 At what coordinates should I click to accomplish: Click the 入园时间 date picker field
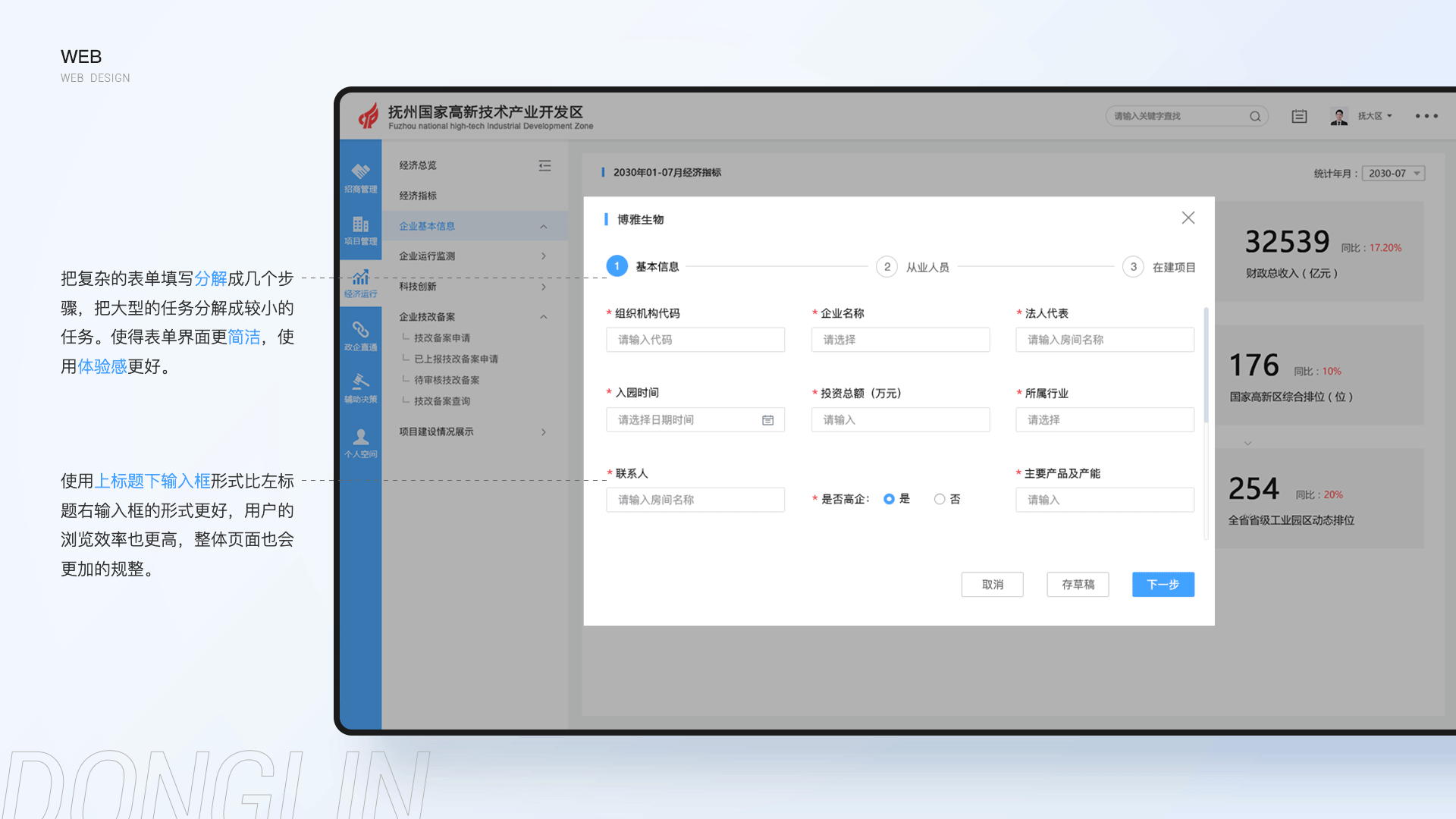695,419
